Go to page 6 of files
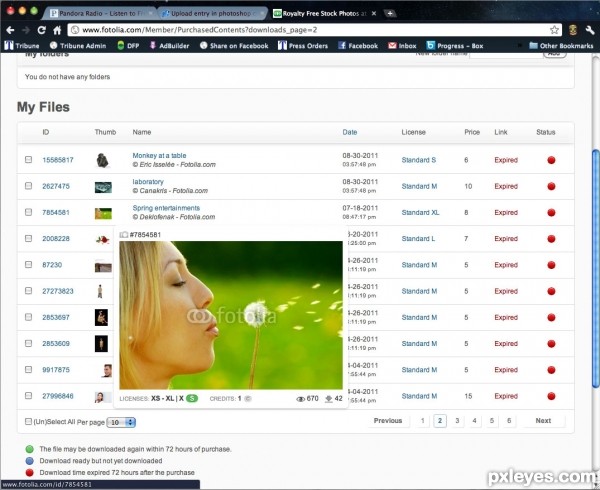Viewport: 600px width, 490px height. (509, 421)
